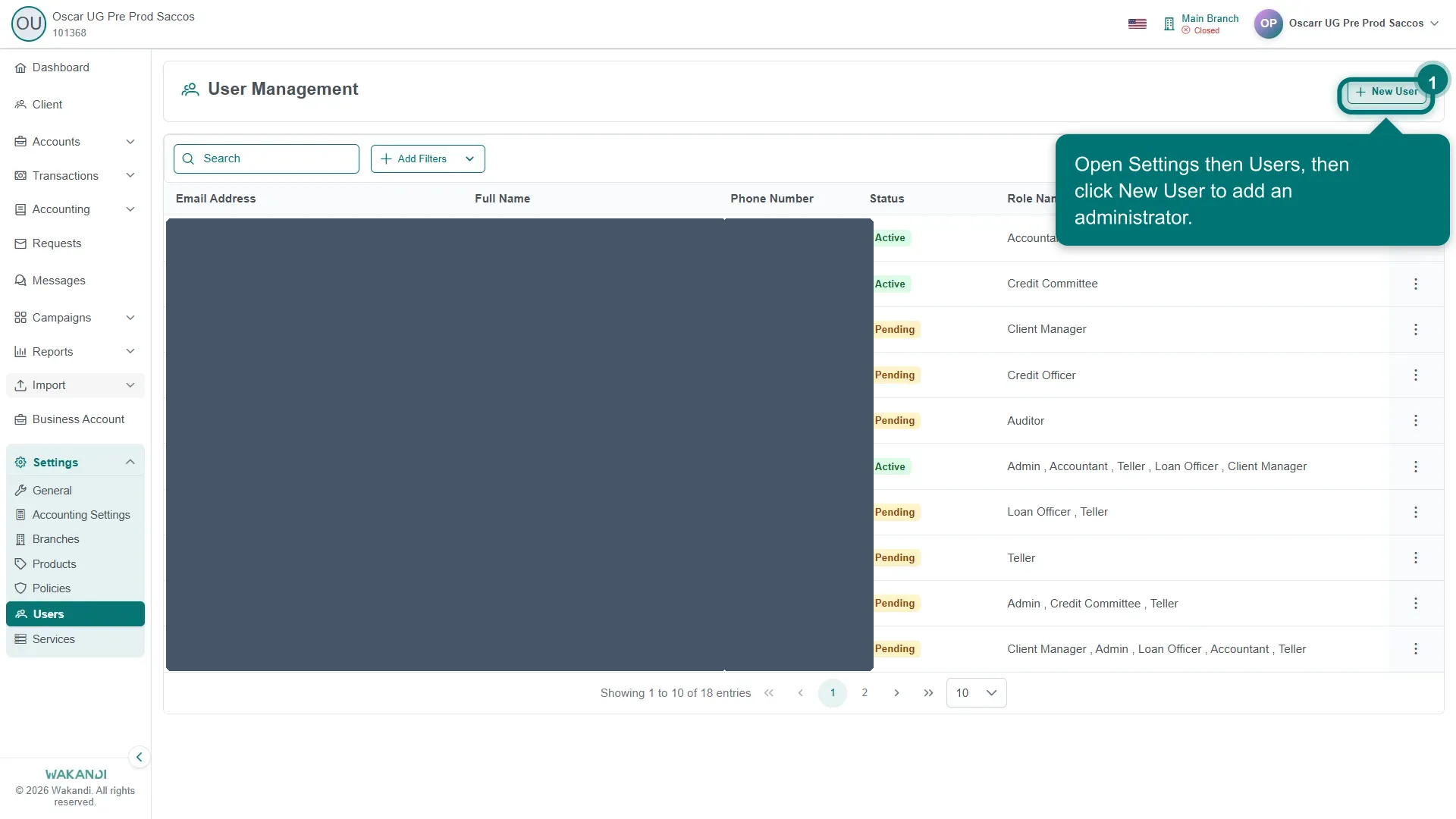The image size is (1456, 819).
Task: Click the US flag language icon
Action: [x=1137, y=24]
